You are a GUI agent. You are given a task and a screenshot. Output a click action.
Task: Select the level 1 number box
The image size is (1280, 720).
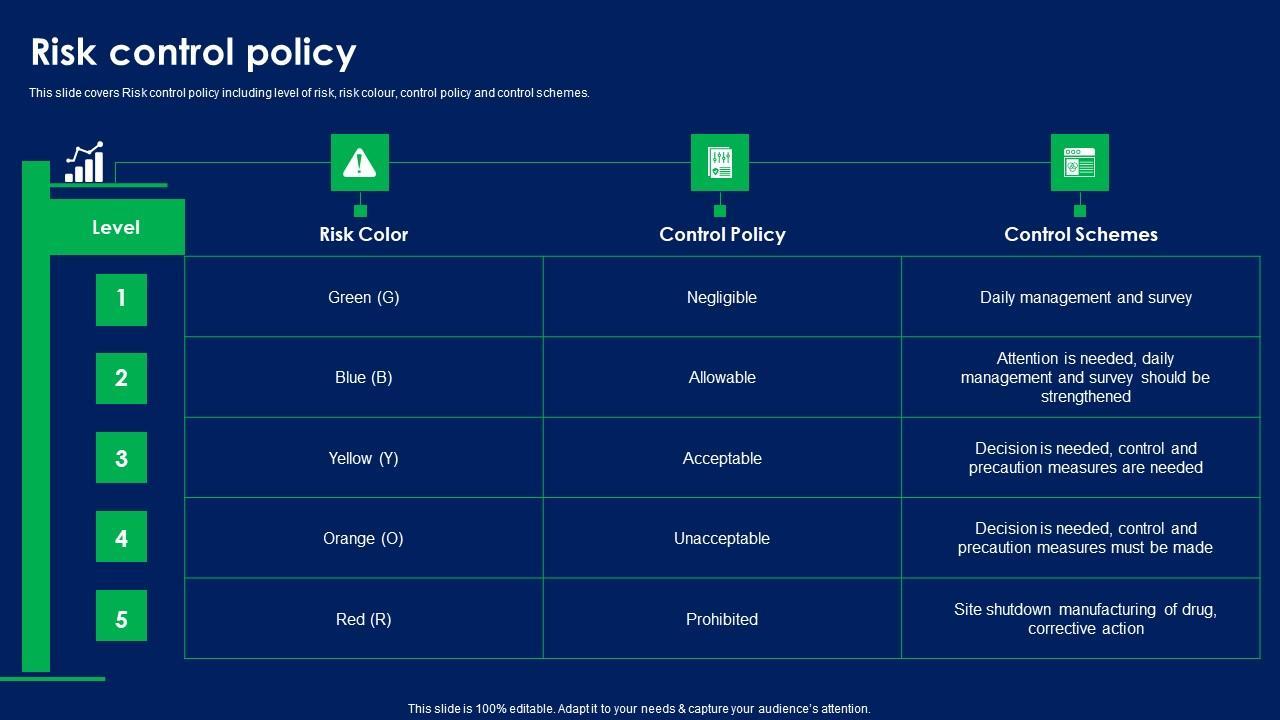[x=121, y=299]
